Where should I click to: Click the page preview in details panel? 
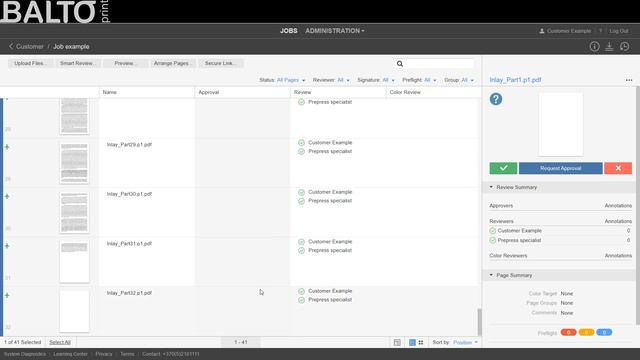point(560,124)
